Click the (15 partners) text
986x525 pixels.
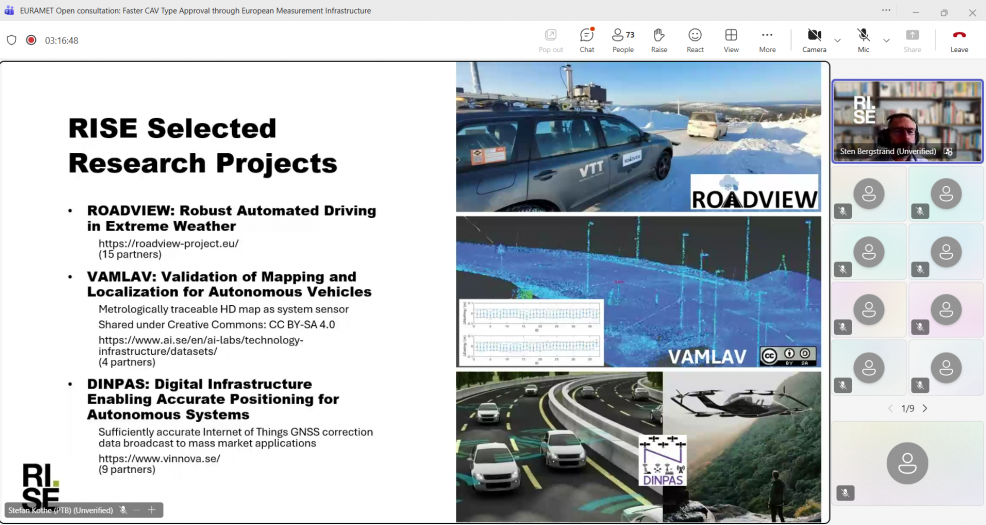pos(130,255)
